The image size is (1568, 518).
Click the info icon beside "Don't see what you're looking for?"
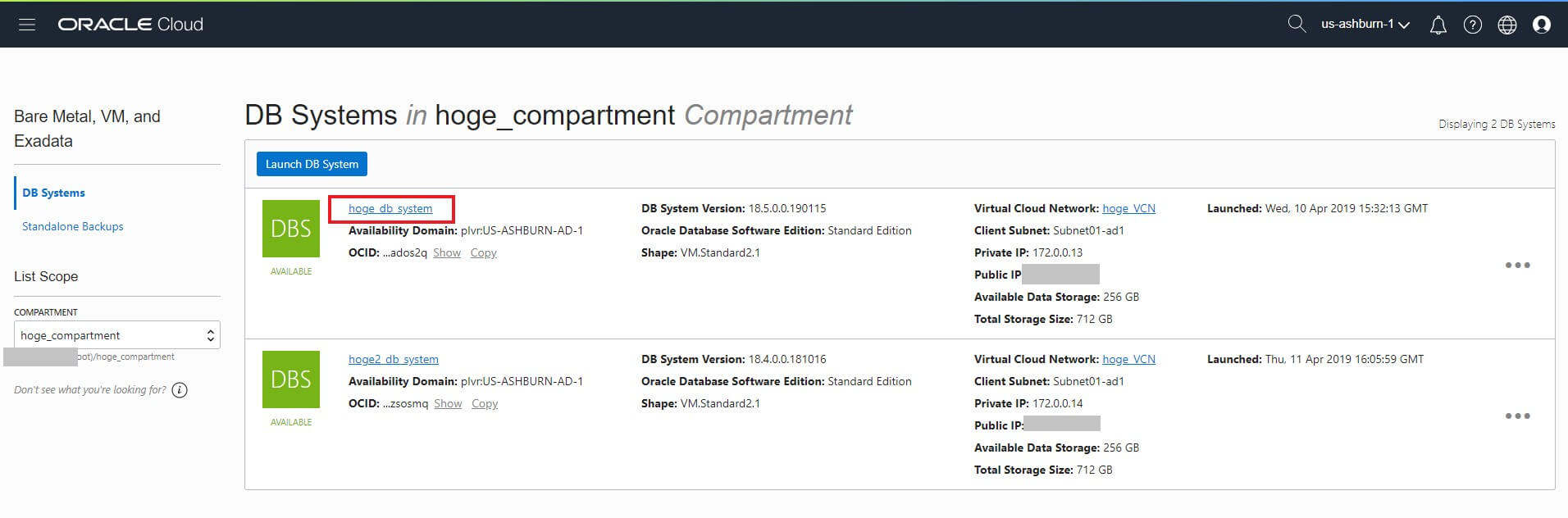pyautogui.click(x=180, y=390)
